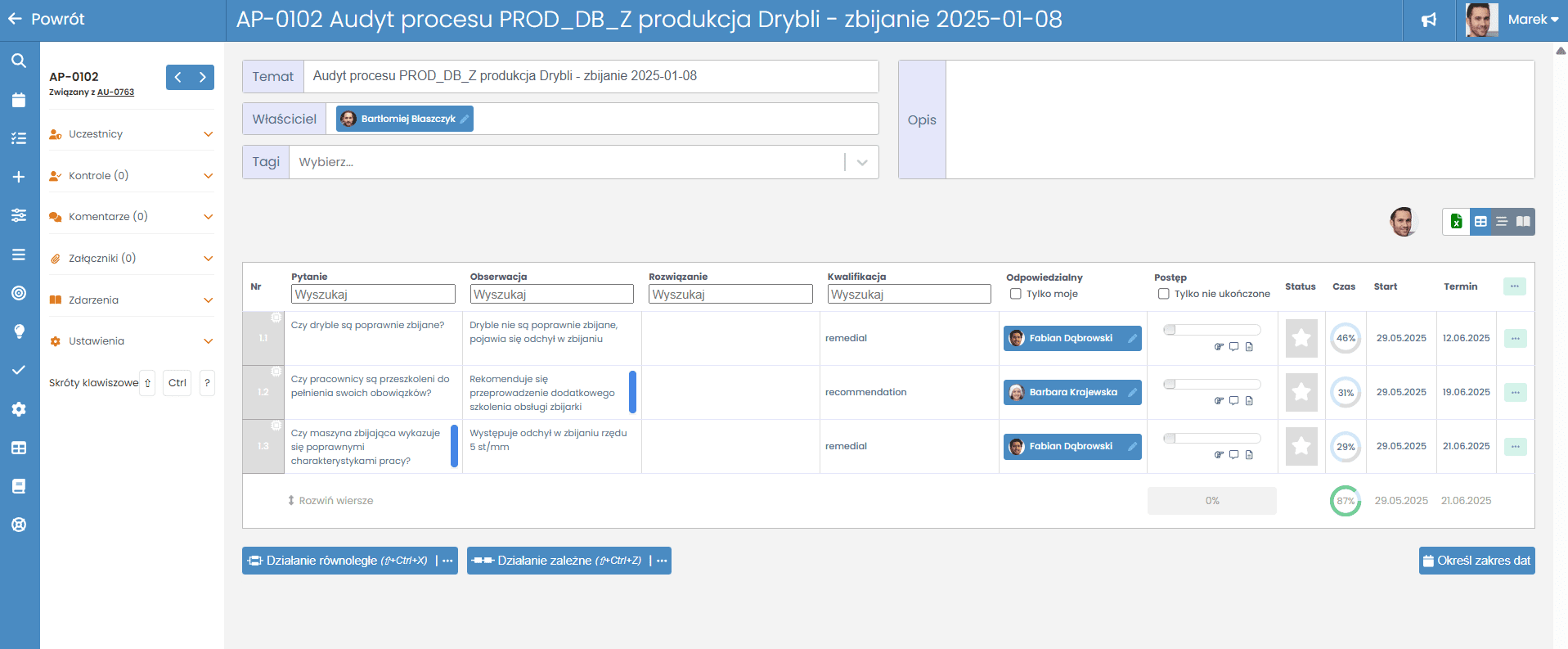Screen dimensions: 1568x649
Task: Click the Powrót back button
Action: click(47, 19)
